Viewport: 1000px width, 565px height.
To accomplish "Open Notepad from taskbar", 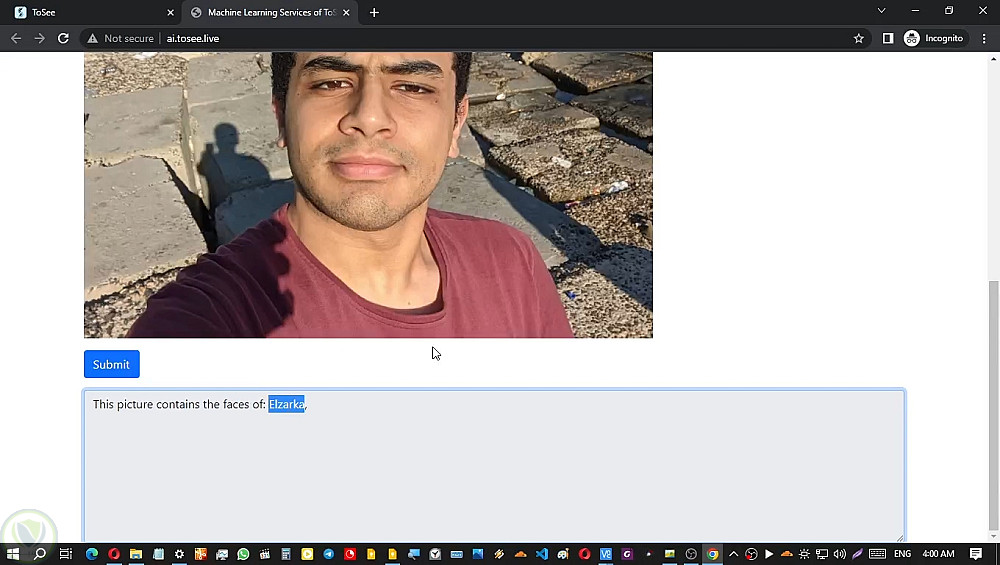I will click(x=158, y=554).
